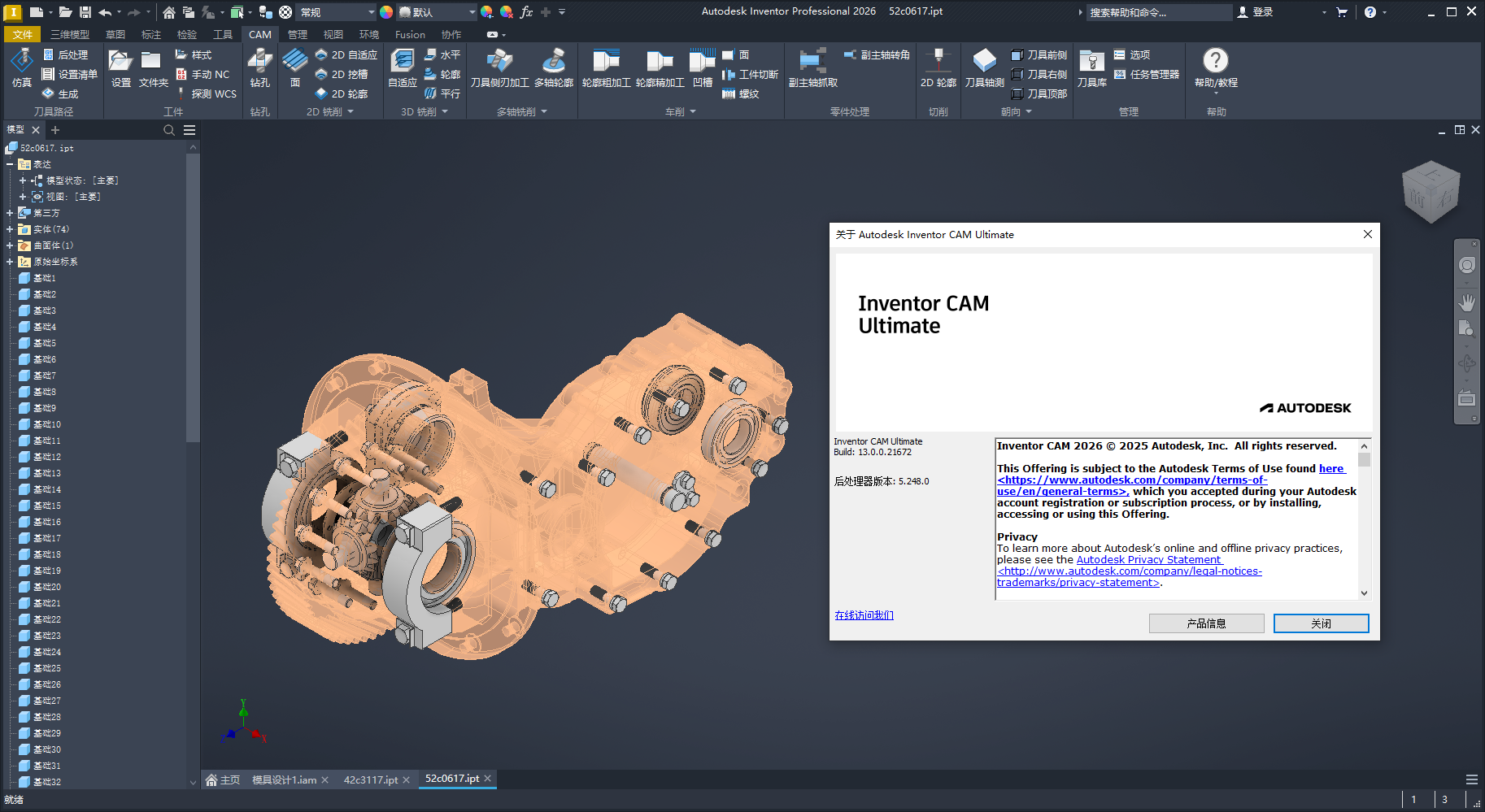This screenshot has height=812, width=1485.
Task: Open the browser panel hamburger menu
Action: (x=189, y=130)
